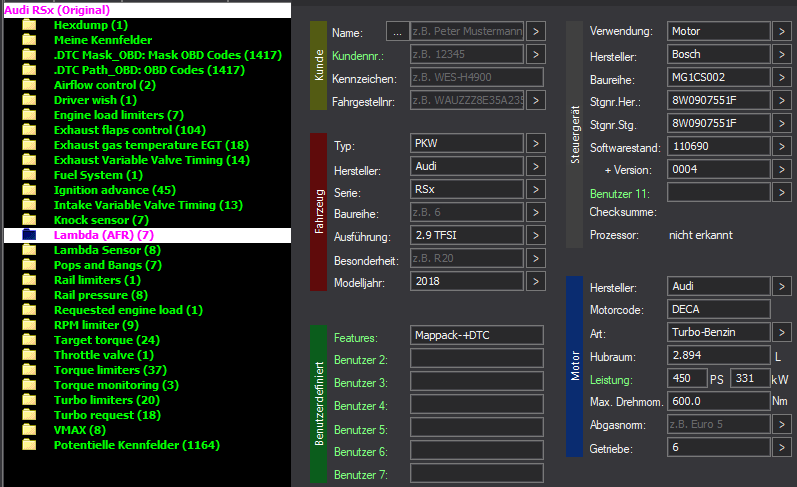Click the Max. Drehmom. field showing 600.0
This screenshot has width=797, height=487.
coord(719,401)
